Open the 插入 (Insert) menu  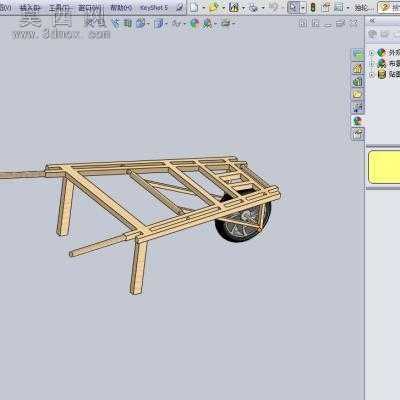click(x=30, y=7)
